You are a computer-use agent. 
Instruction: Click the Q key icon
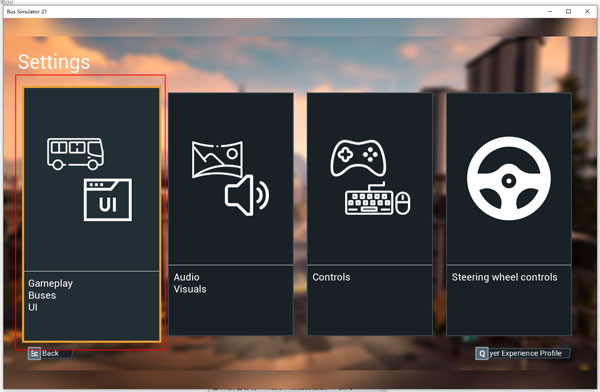[x=482, y=353]
